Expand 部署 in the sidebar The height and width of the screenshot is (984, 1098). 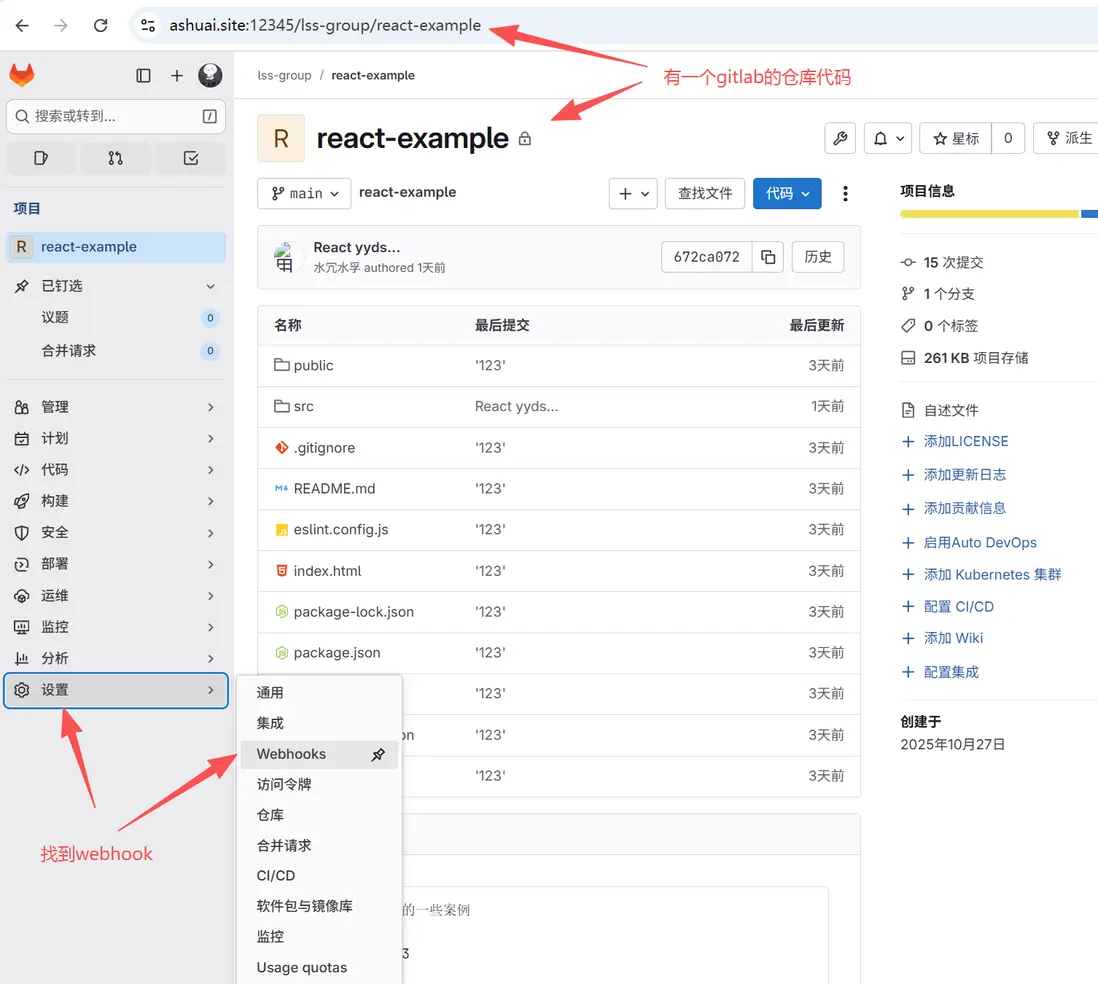[116, 564]
